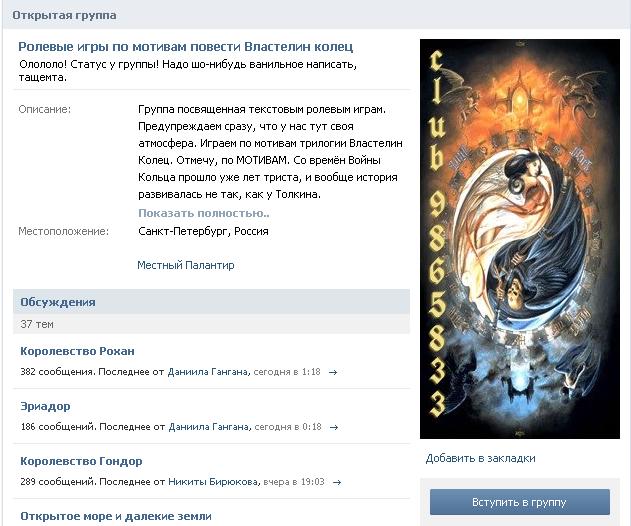Open the 'Местный Палантир' link
The width and height of the screenshot is (631, 526).
(x=186, y=265)
